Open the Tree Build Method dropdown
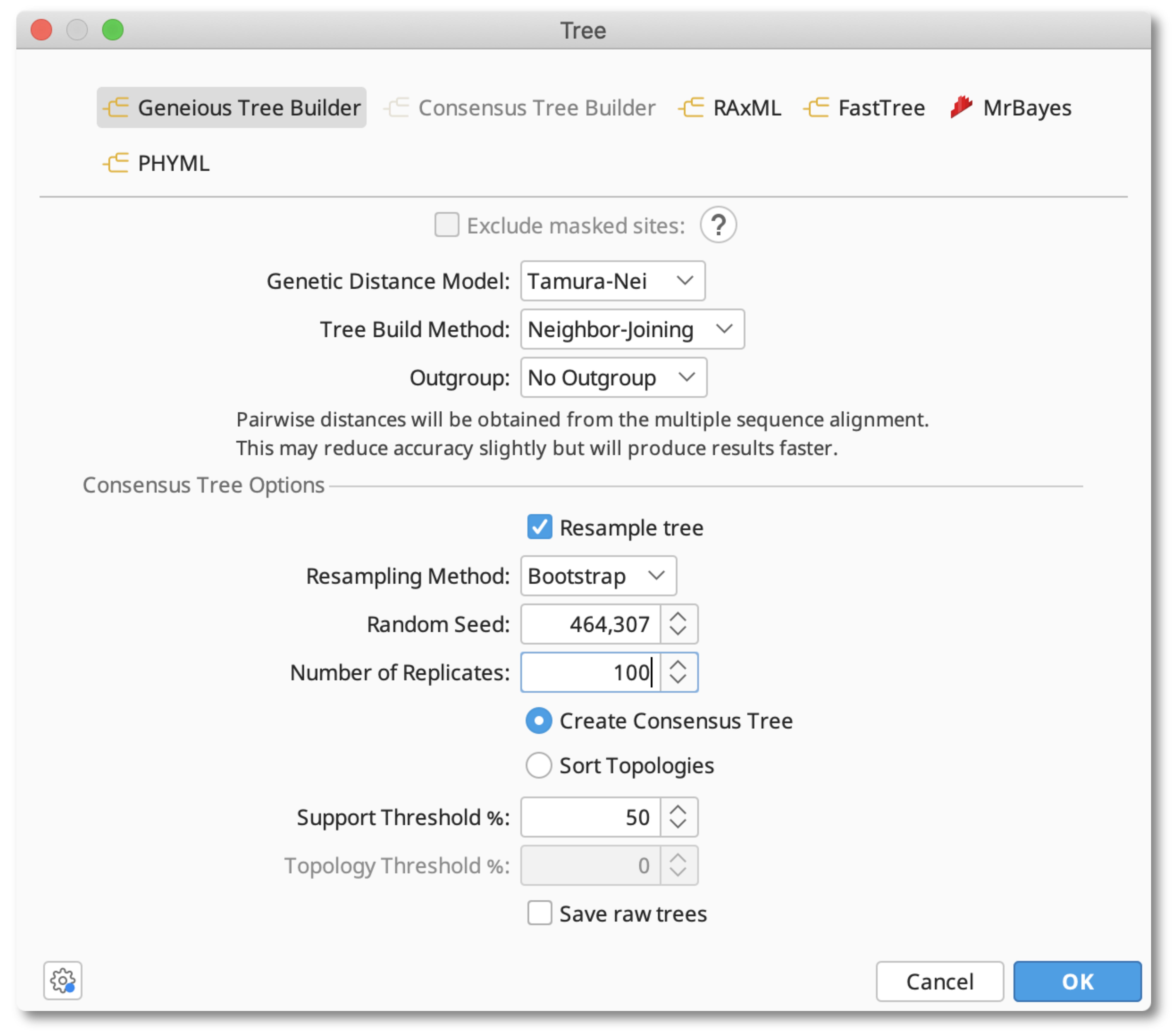 tap(632, 329)
